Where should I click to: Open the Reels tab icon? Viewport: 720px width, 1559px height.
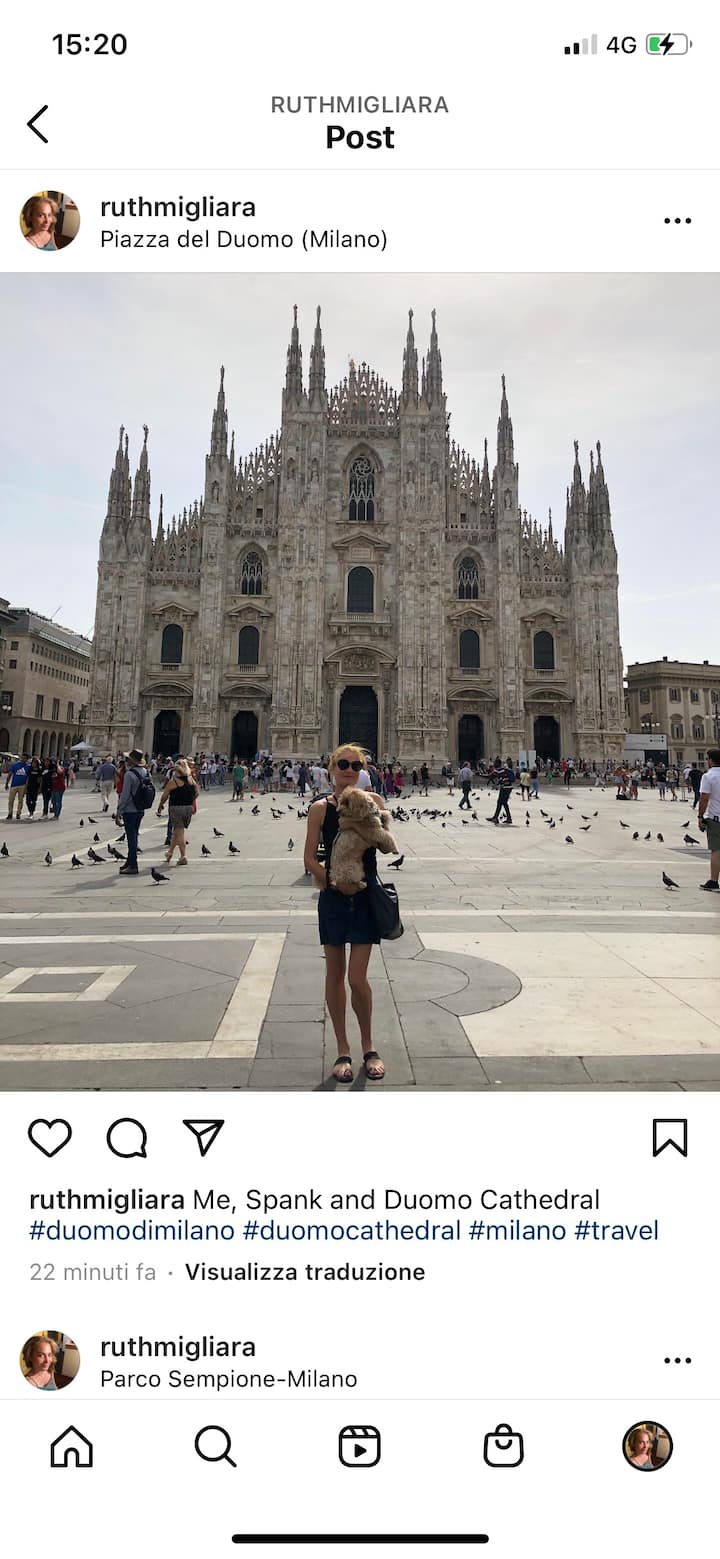pos(359,1446)
